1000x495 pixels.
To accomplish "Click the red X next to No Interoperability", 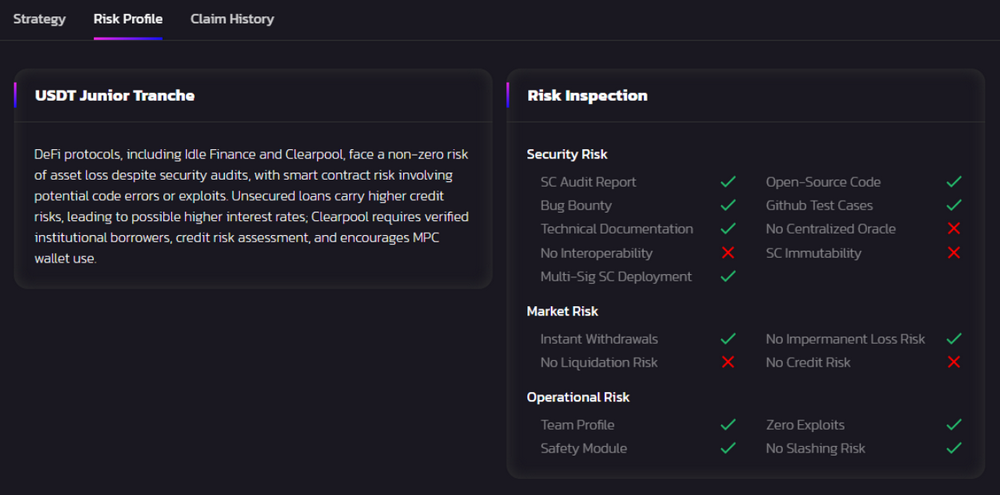I will tap(728, 253).
